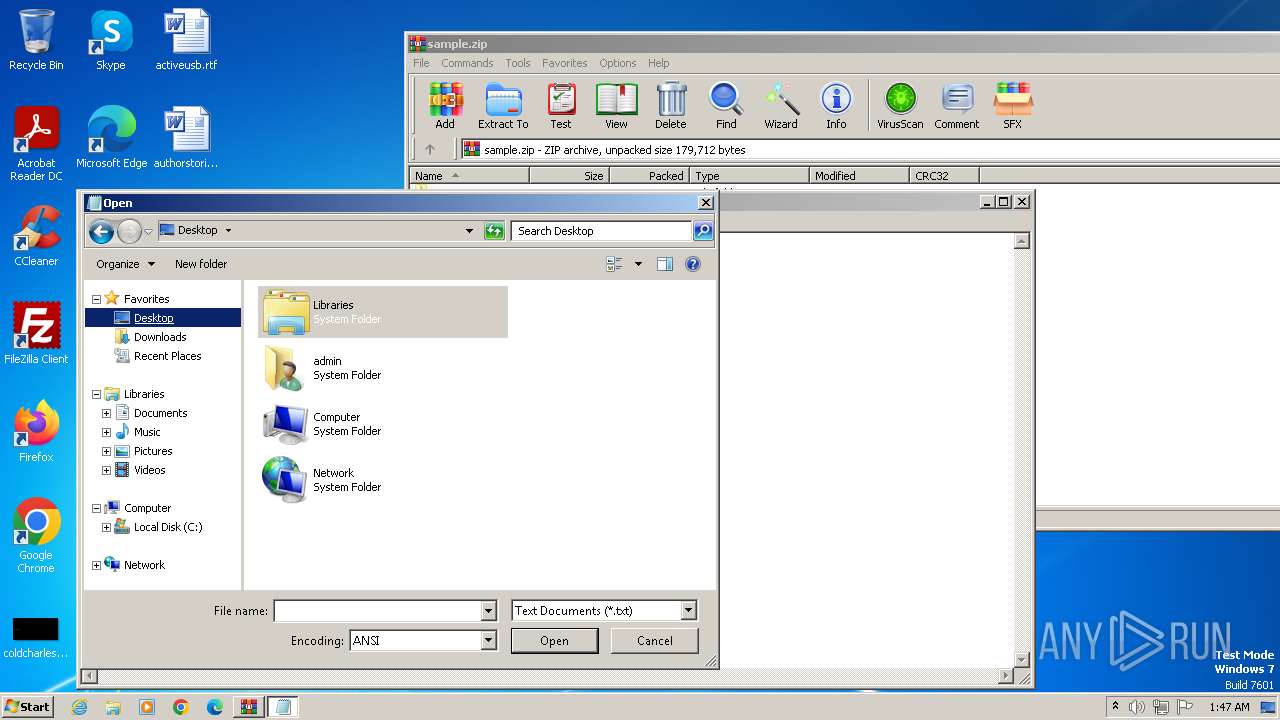Expand the Network tree node
This screenshot has width=1280, height=720.
(96, 565)
